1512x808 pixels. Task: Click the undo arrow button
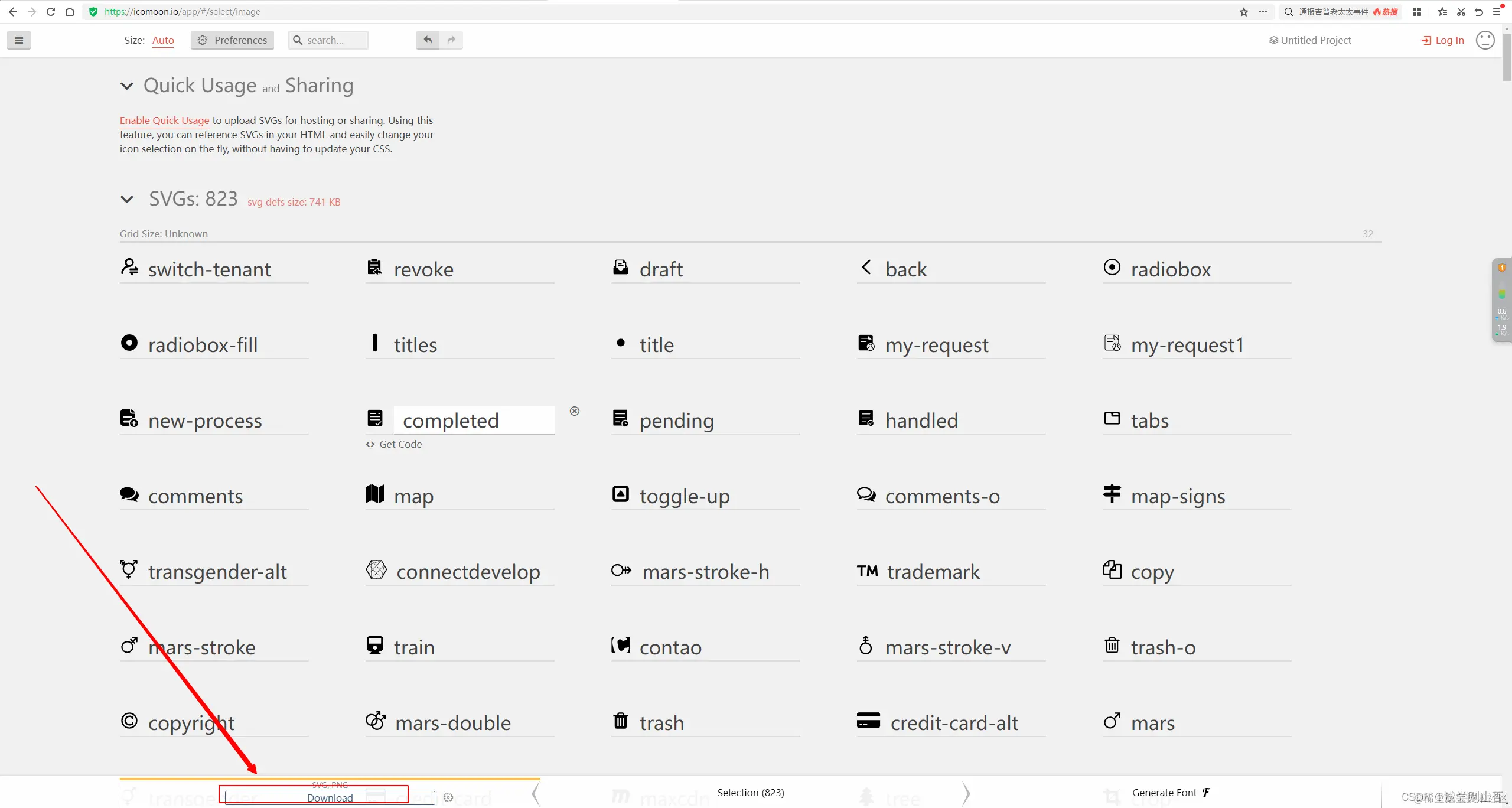point(428,40)
